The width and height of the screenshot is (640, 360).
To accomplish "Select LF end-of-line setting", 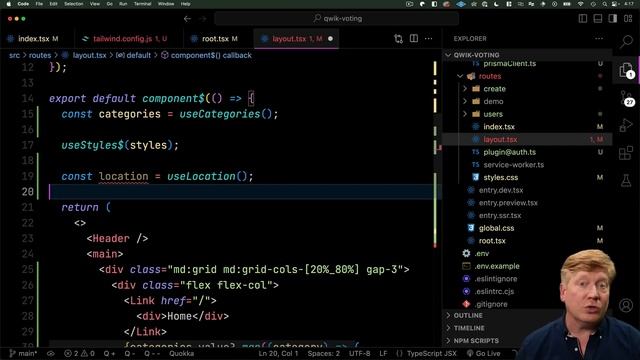I will coord(383,353).
